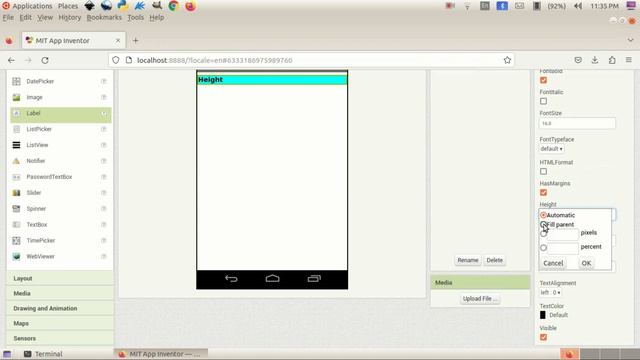Open the TextColor black swatch
The height and width of the screenshot is (360, 640).
click(x=542, y=315)
